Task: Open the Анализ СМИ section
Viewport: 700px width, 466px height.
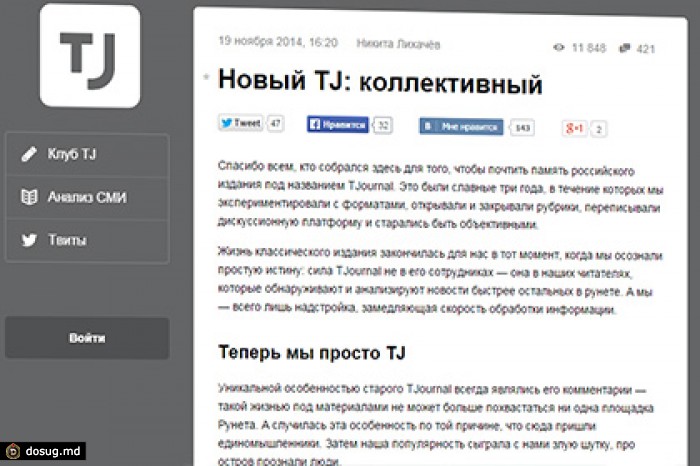Action: [87, 197]
